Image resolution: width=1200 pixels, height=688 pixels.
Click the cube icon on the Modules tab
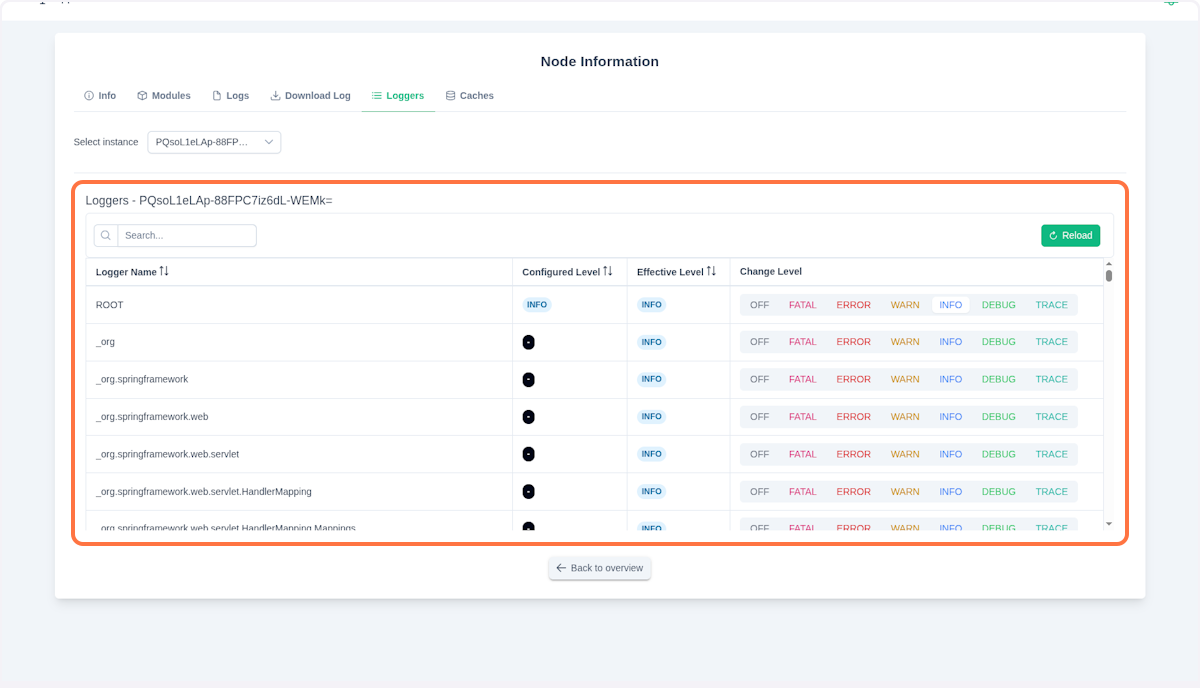point(141,95)
